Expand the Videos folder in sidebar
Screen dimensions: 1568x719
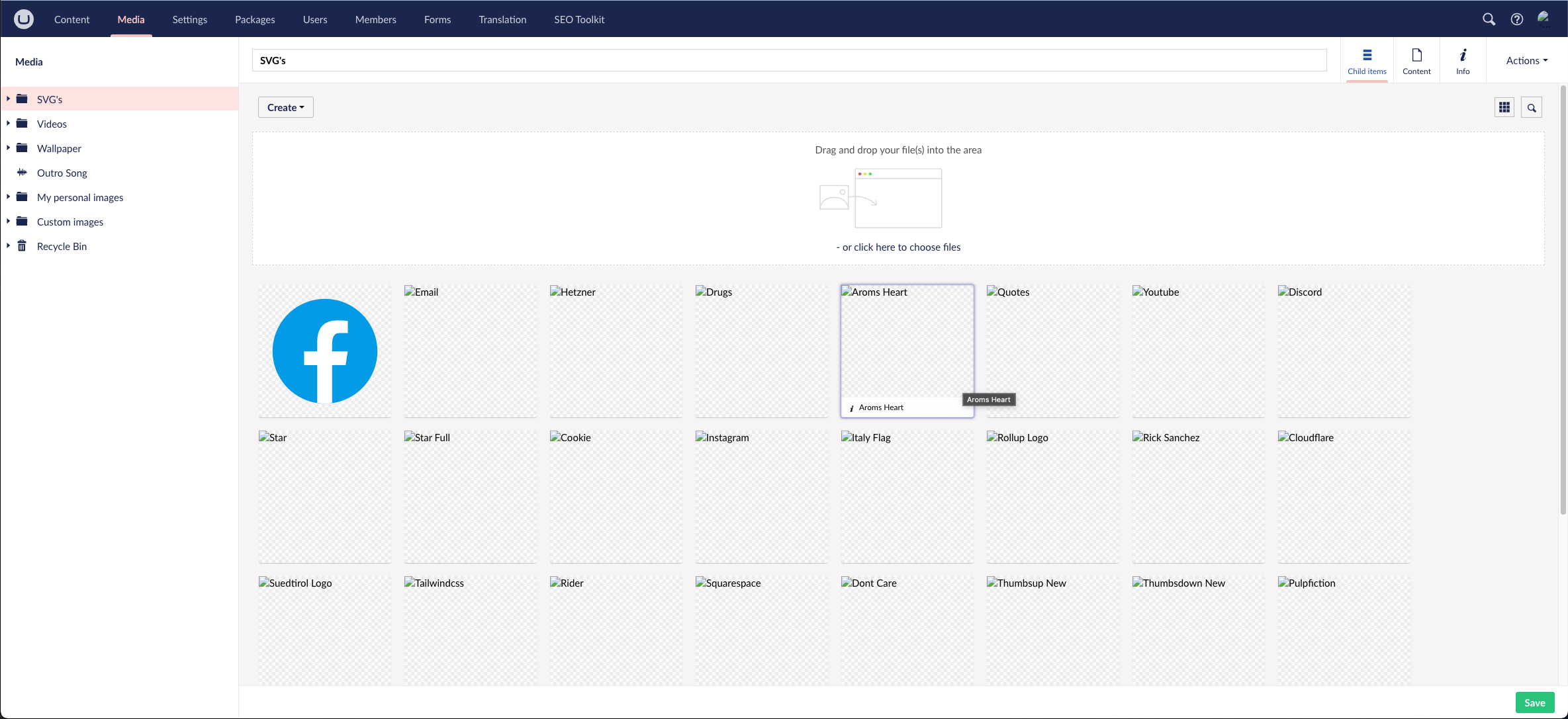[x=8, y=123]
